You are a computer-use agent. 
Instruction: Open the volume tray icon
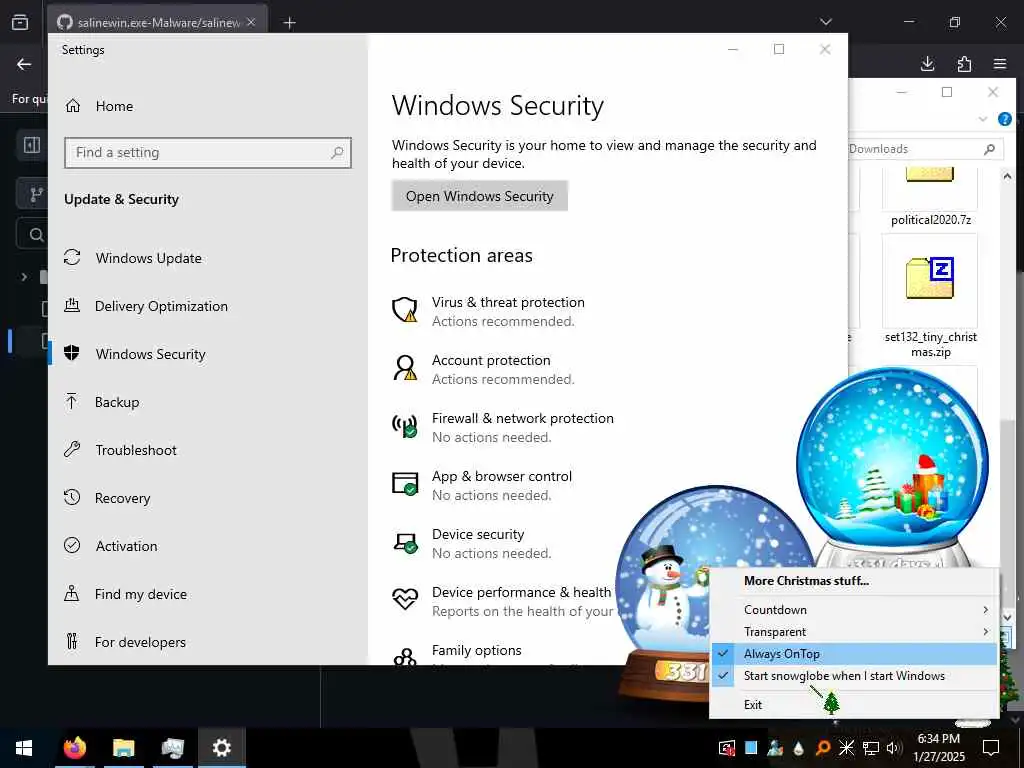tap(893, 748)
